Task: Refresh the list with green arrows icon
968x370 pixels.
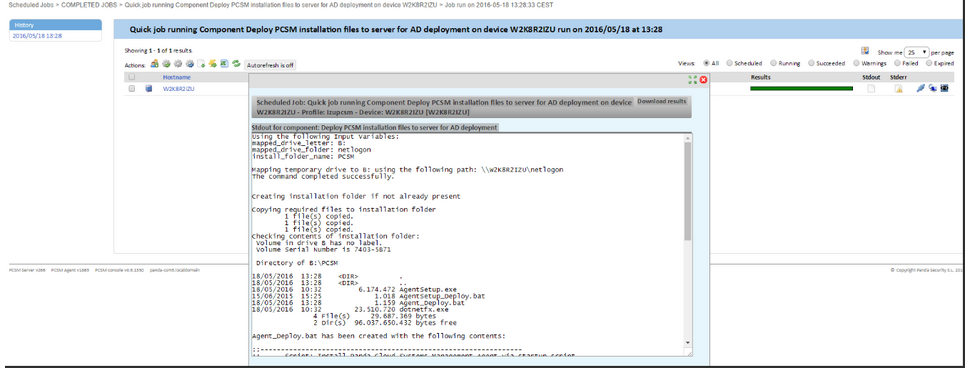Action: [236, 64]
